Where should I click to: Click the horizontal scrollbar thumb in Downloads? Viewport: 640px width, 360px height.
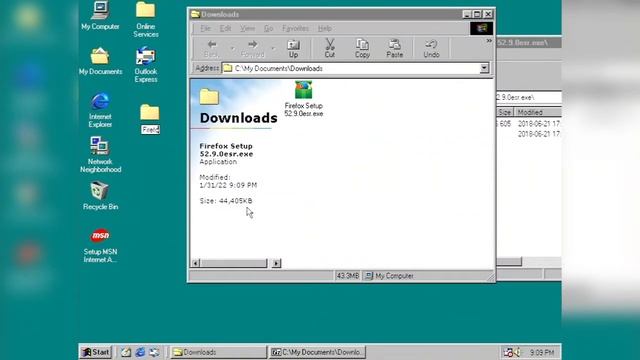pos(233,263)
